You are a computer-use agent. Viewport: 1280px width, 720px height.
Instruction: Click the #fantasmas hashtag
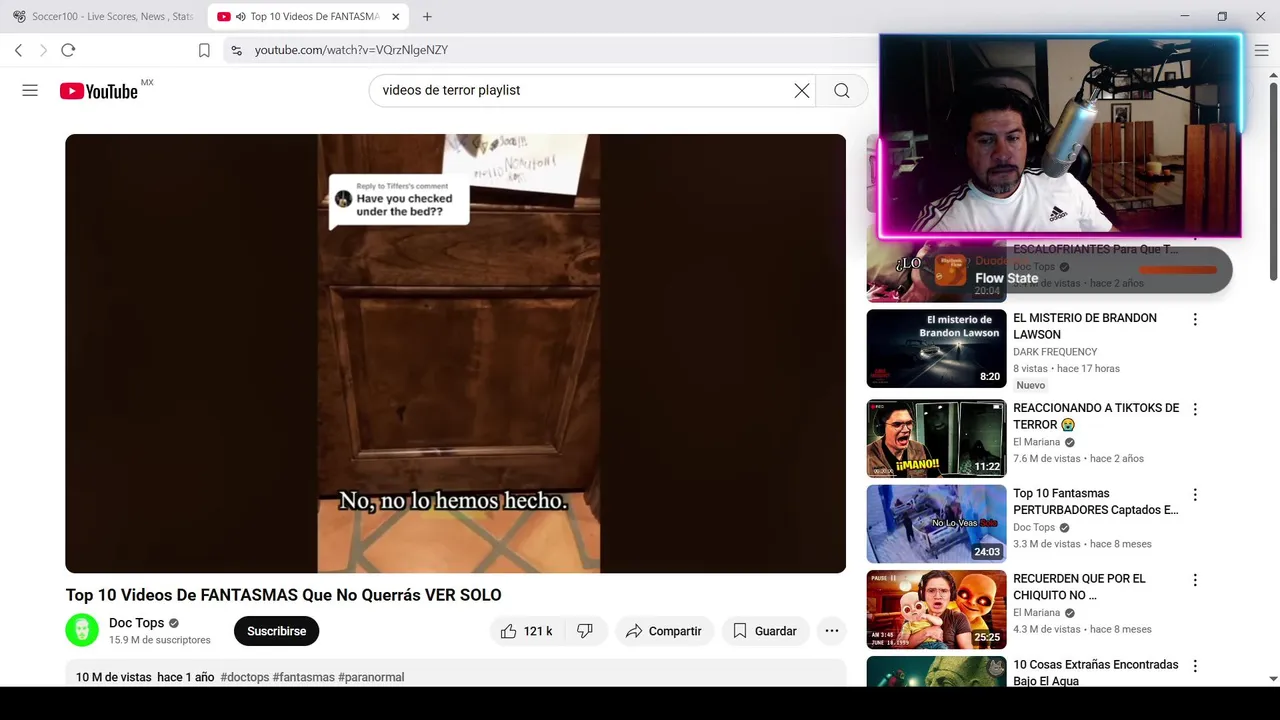pos(304,677)
